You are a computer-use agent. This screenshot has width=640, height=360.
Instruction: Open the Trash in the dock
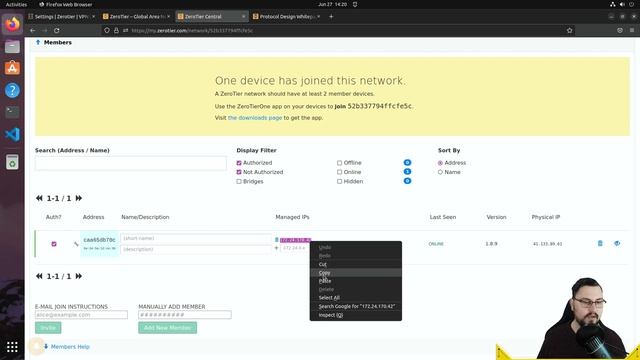click(x=12, y=162)
